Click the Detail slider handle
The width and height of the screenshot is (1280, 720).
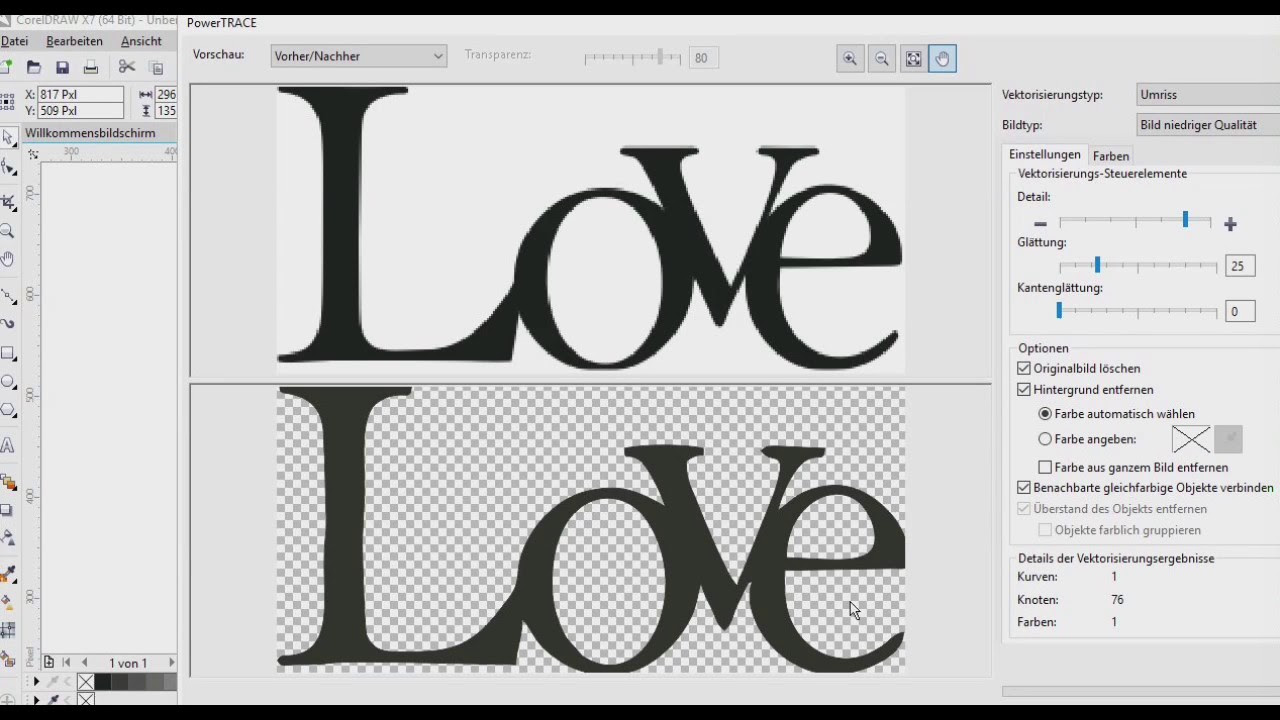(x=1185, y=219)
